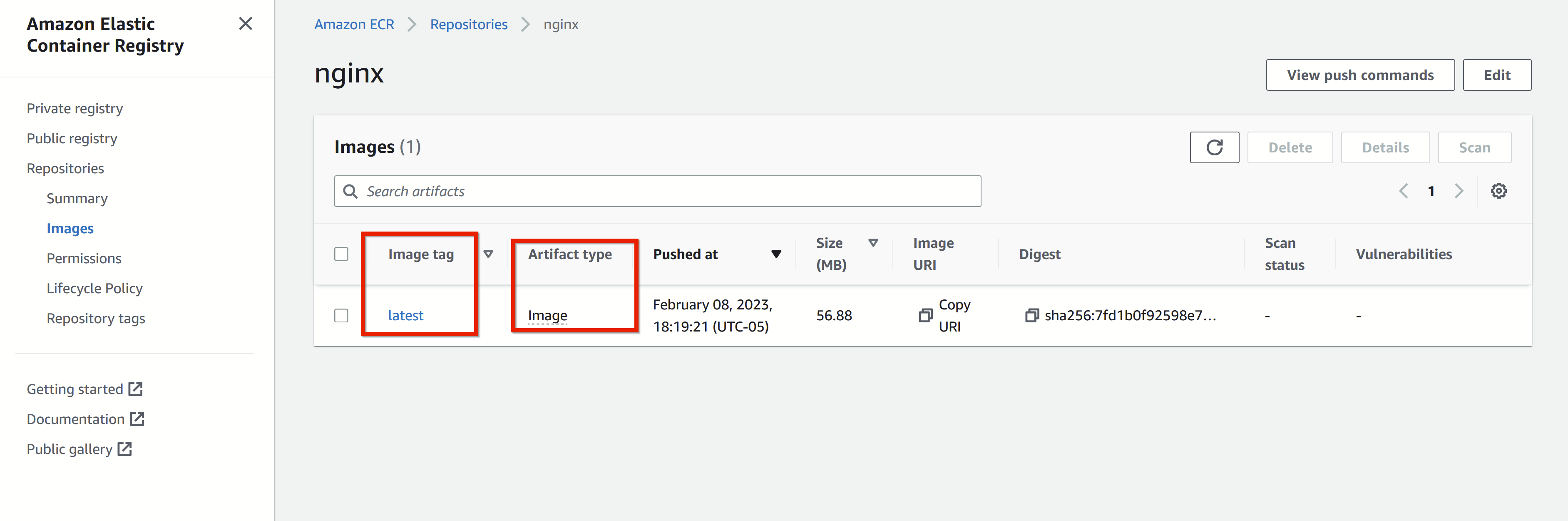The image size is (1568, 521).
Task: Refresh the images list
Action: 1214,147
